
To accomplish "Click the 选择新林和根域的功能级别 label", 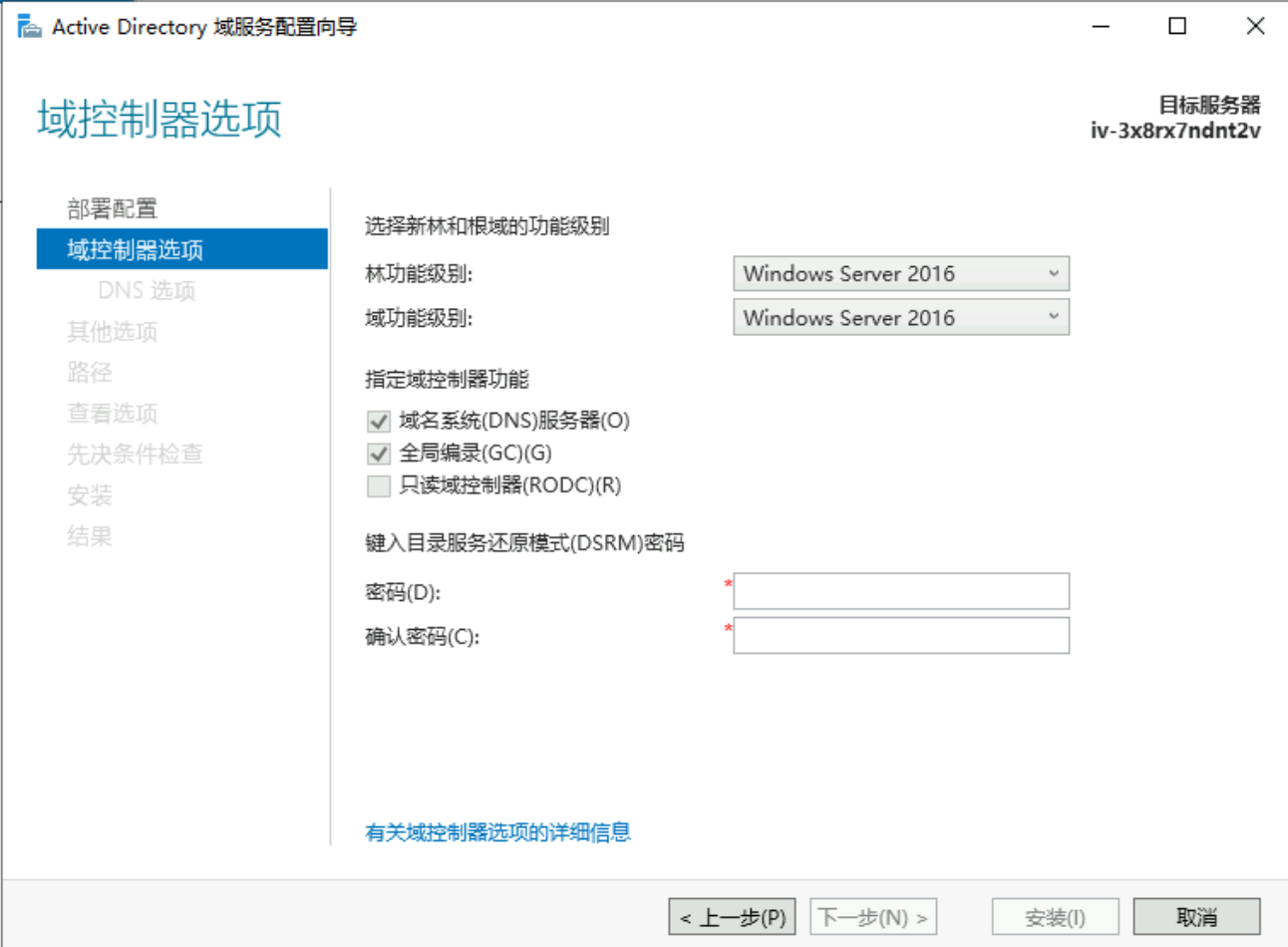I will point(486,226).
